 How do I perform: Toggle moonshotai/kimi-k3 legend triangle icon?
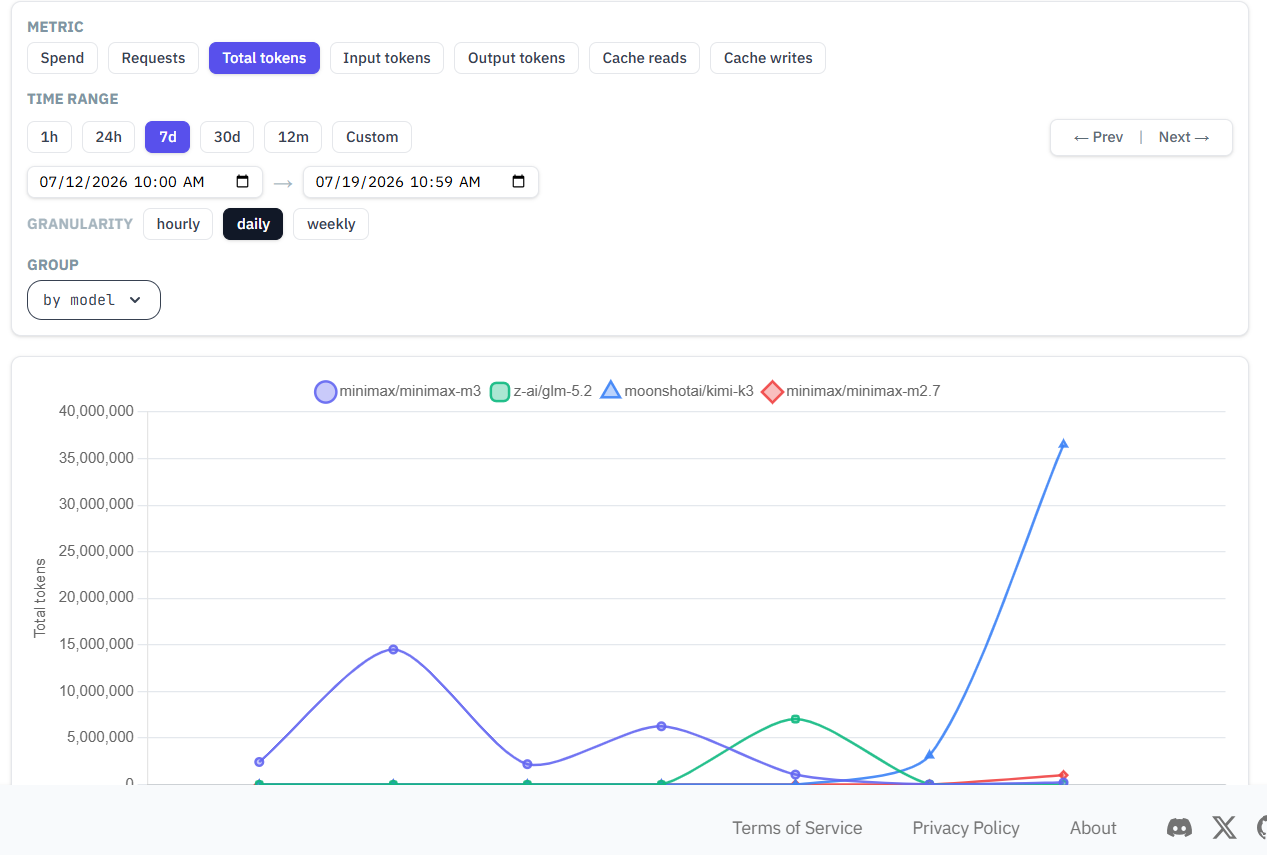(611, 391)
